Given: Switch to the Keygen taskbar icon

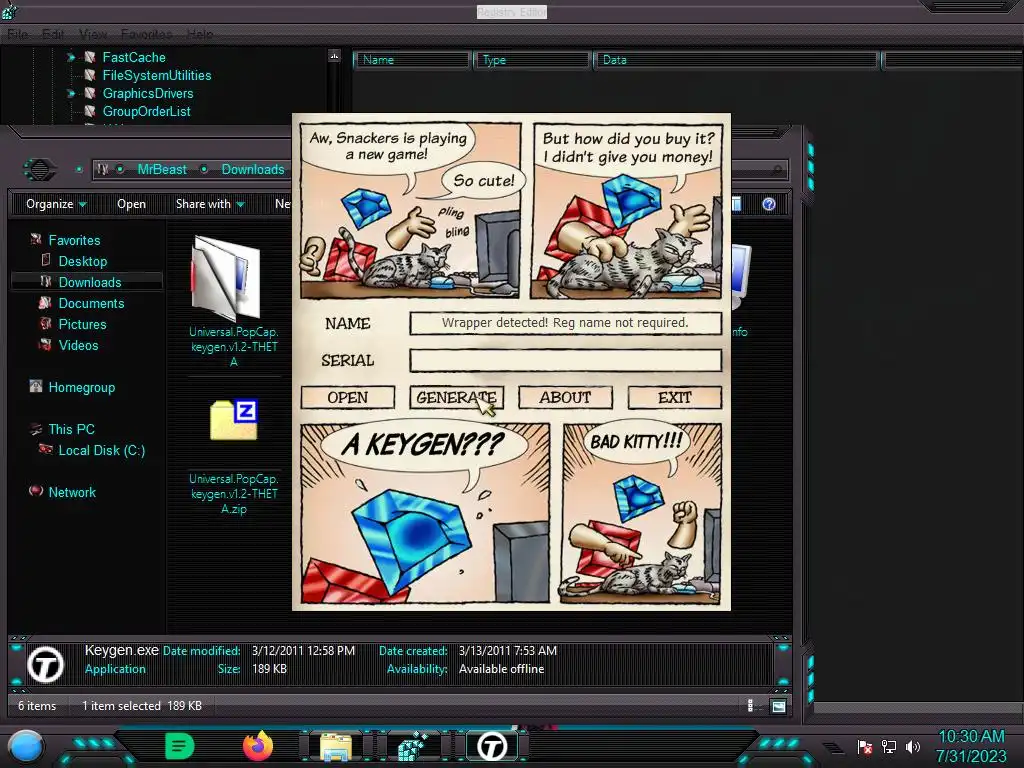Looking at the screenshot, I should point(492,746).
